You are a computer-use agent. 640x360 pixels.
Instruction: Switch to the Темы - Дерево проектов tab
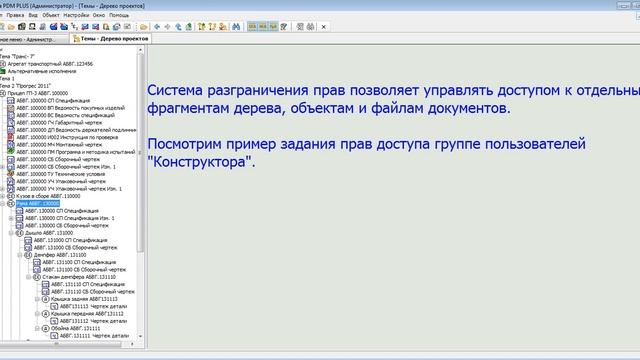(x=111, y=39)
